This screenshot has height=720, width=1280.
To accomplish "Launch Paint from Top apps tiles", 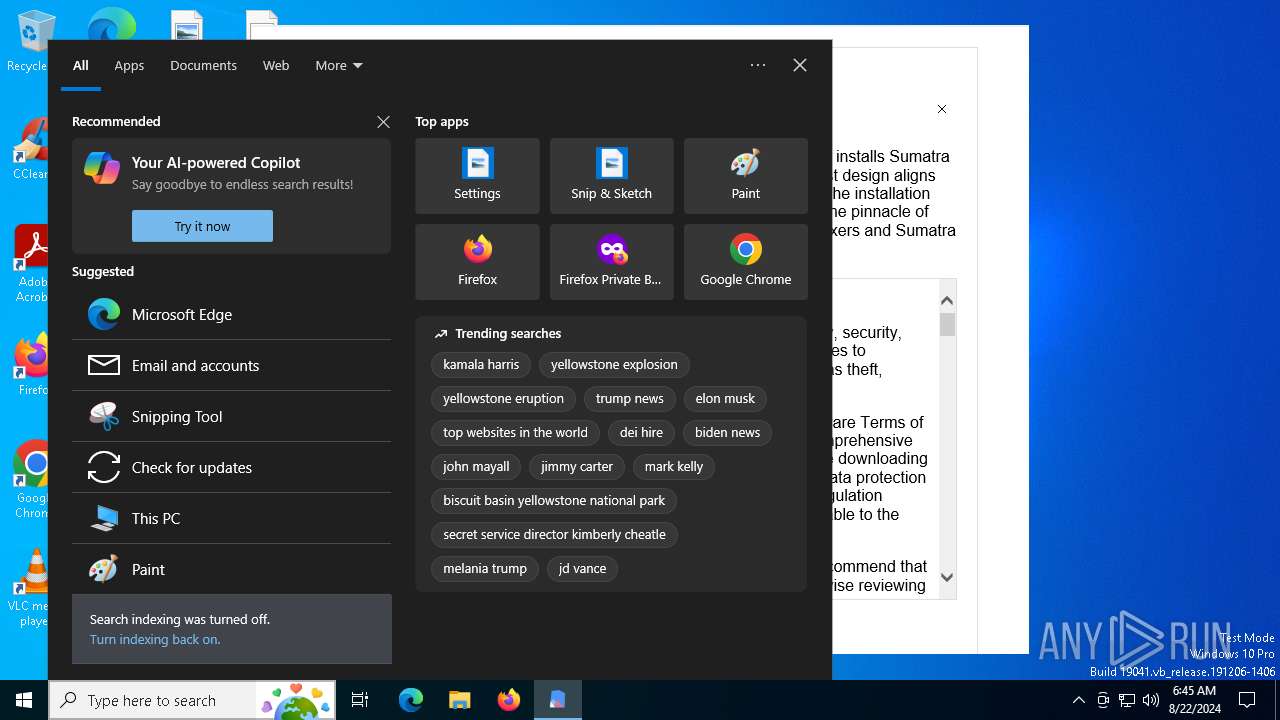I will click(x=745, y=176).
